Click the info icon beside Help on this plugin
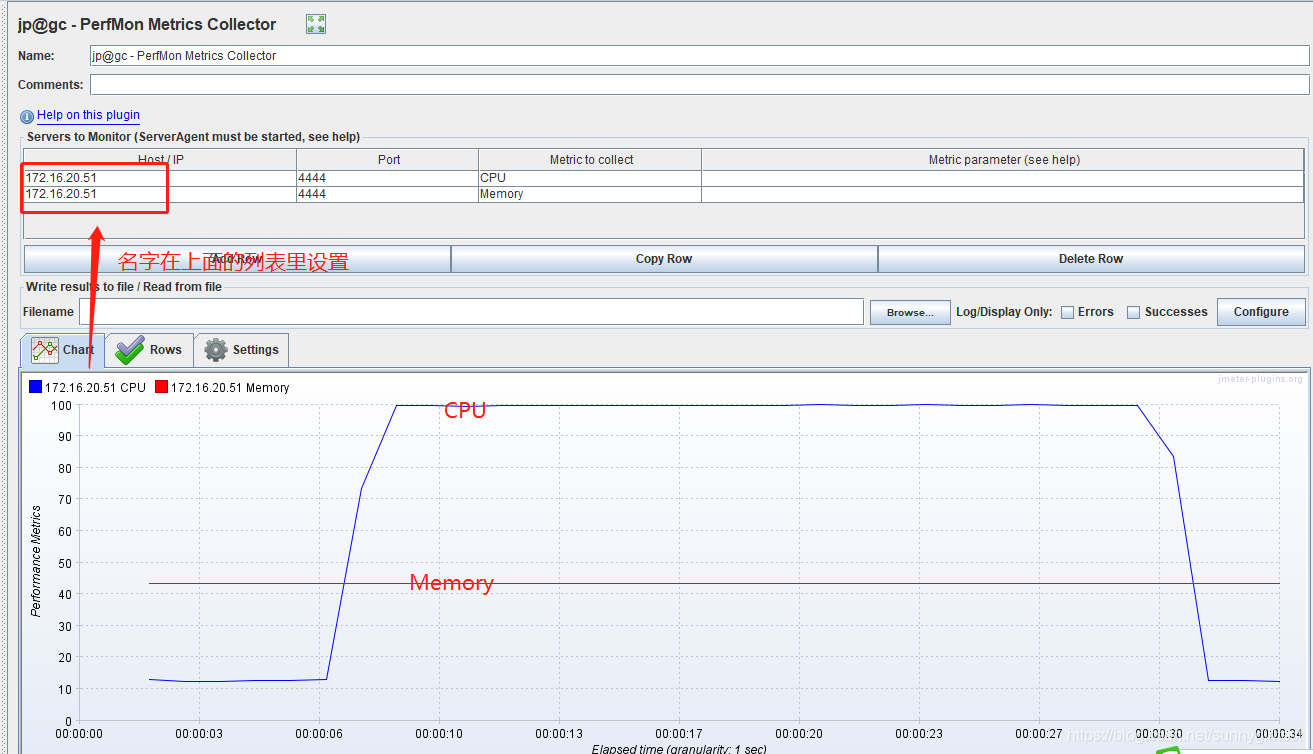Viewport: 1313px width, 754px height. pos(26,116)
